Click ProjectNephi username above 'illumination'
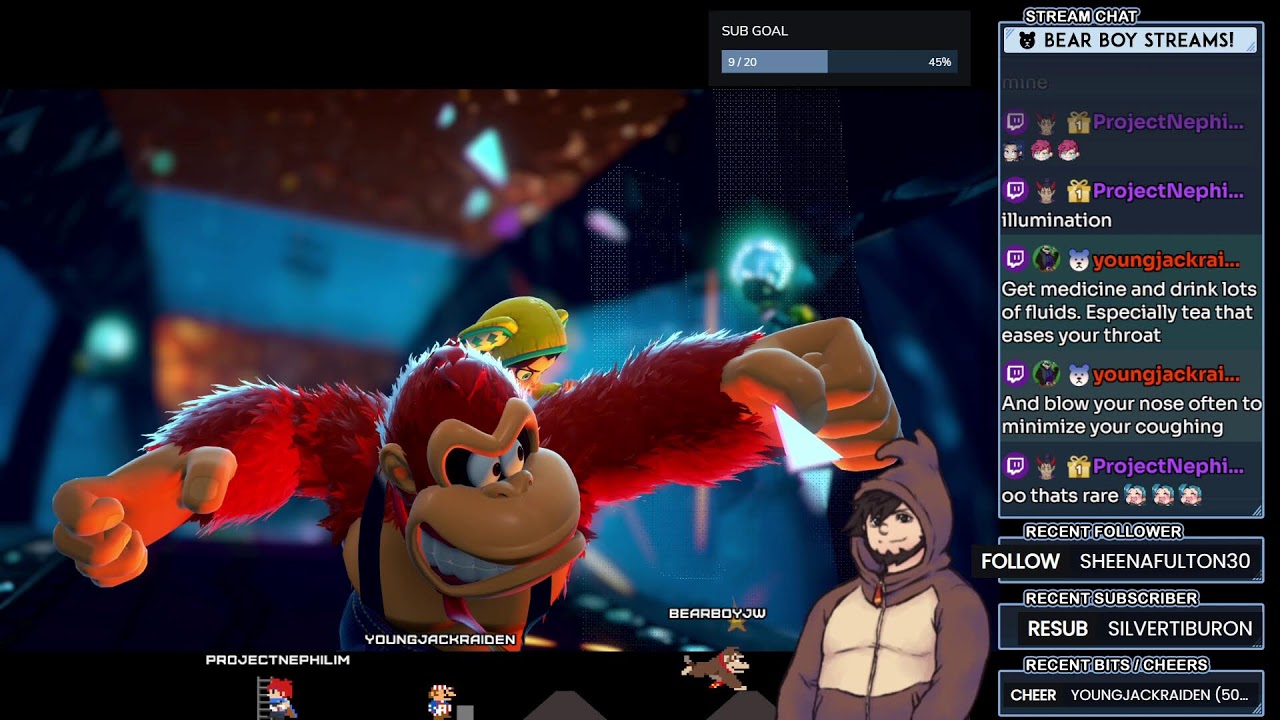The image size is (1280, 720). pyautogui.click(x=1168, y=190)
